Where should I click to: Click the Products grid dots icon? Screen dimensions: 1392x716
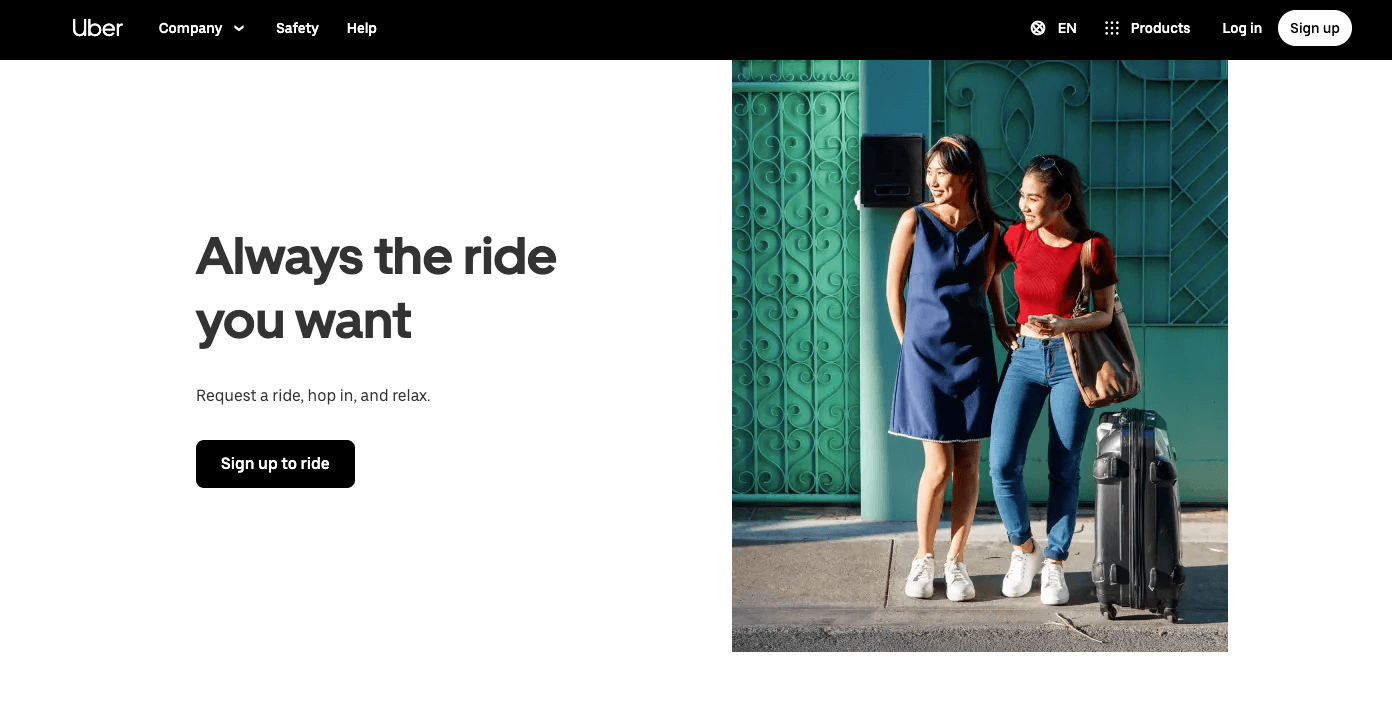[x=1112, y=28]
